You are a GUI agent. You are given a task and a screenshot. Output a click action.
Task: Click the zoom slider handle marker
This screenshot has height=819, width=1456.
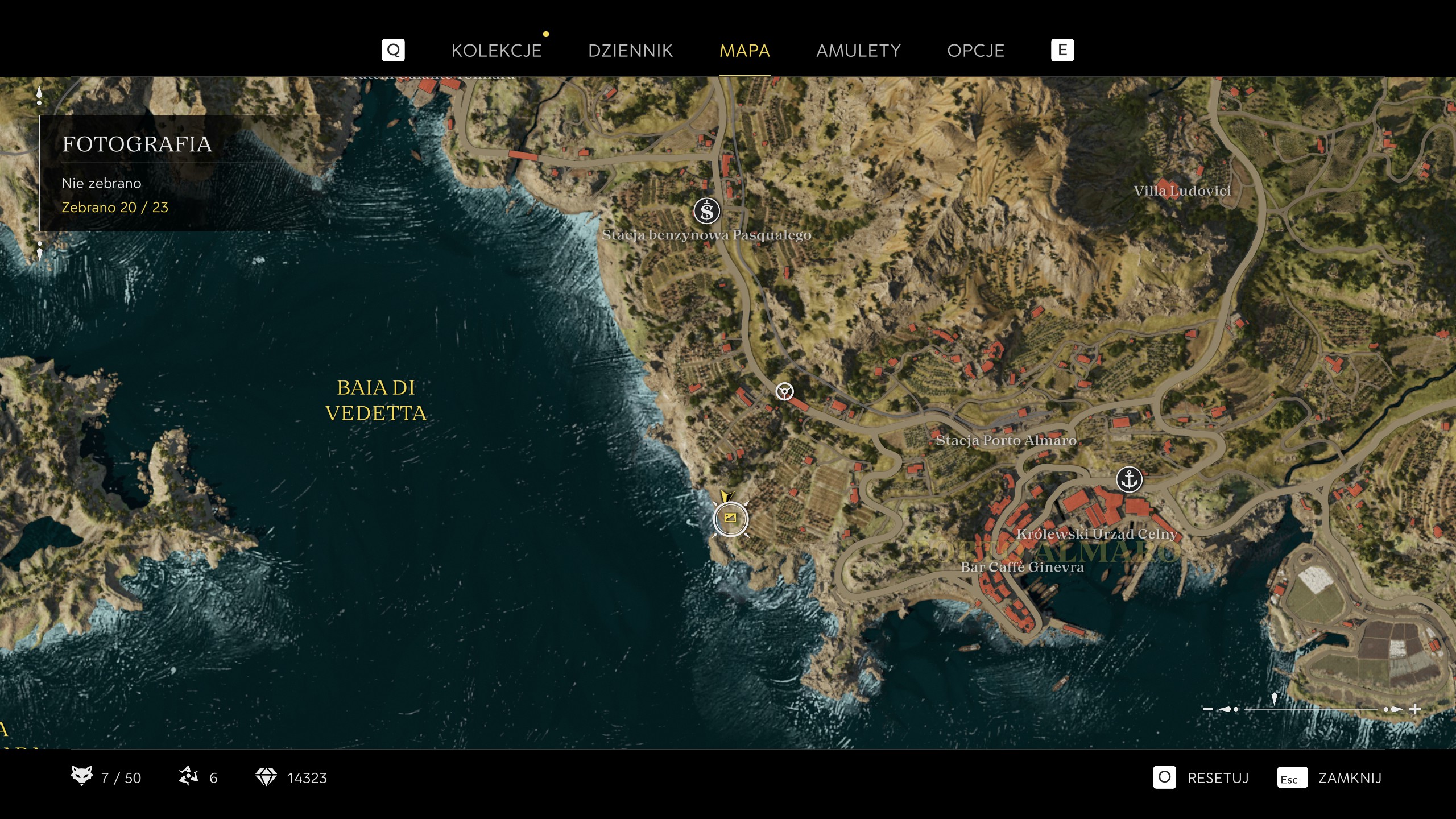coord(1275,700)
